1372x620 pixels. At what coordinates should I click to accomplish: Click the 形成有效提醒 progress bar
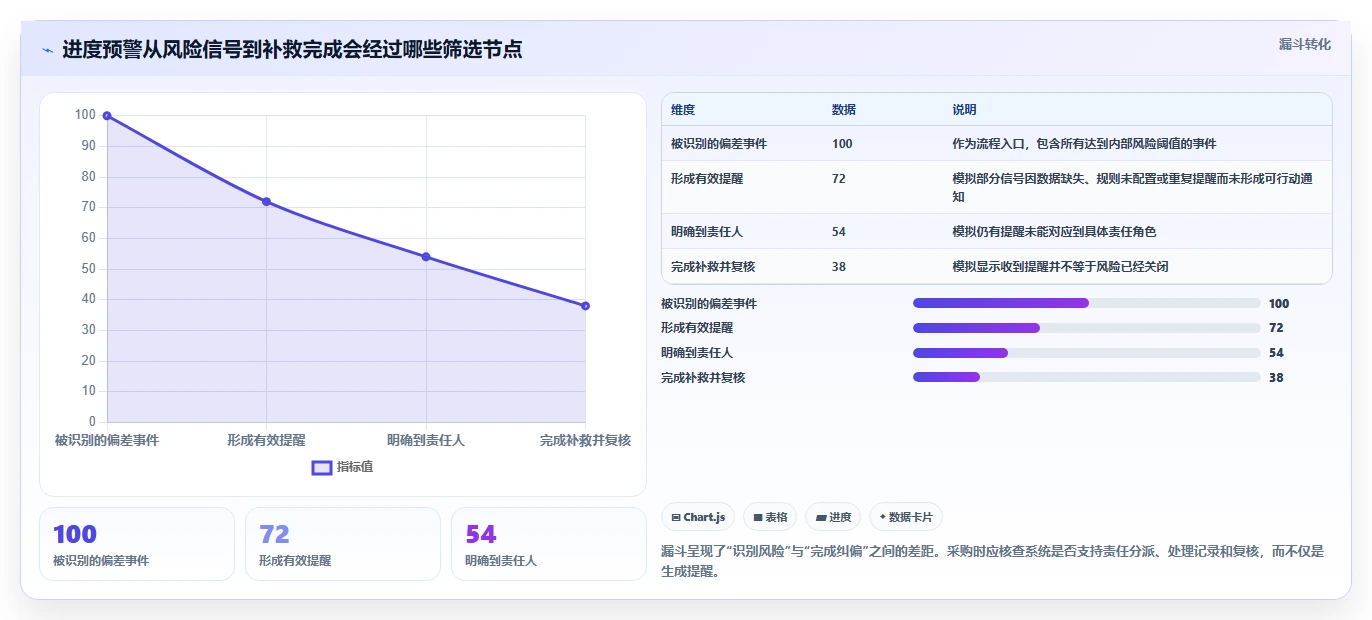[x=1086, y=328]
